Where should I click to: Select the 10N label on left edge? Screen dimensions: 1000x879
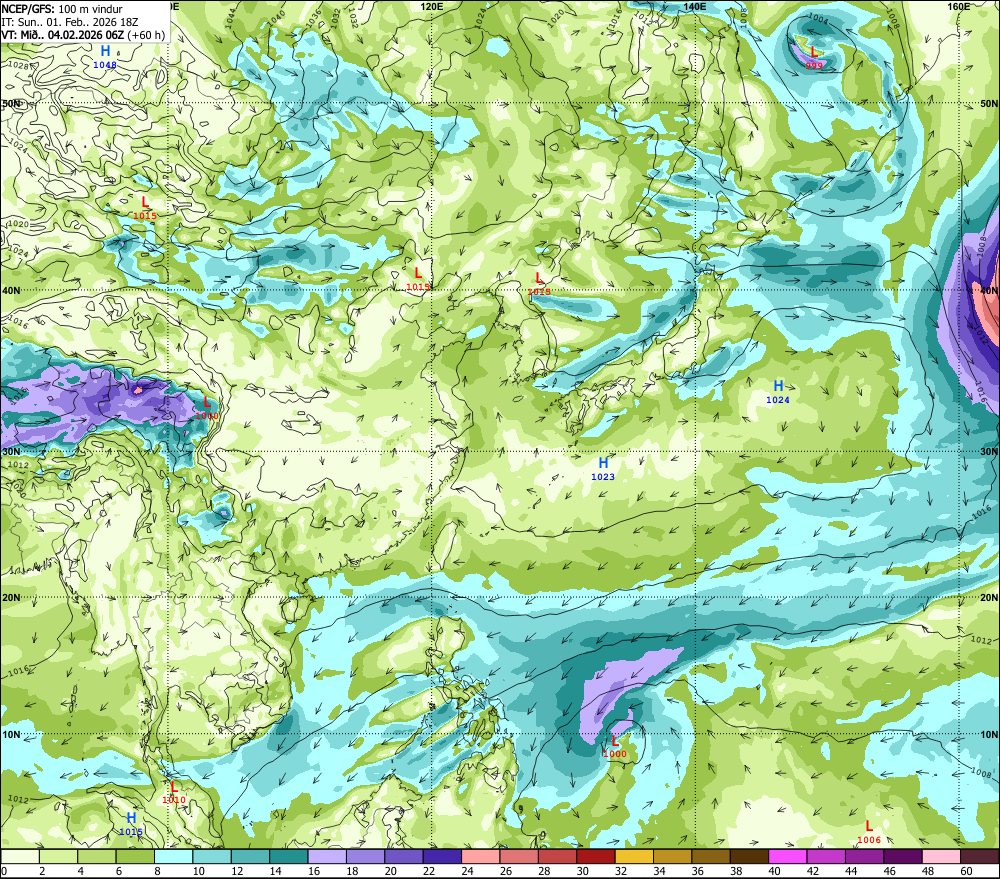11,734
